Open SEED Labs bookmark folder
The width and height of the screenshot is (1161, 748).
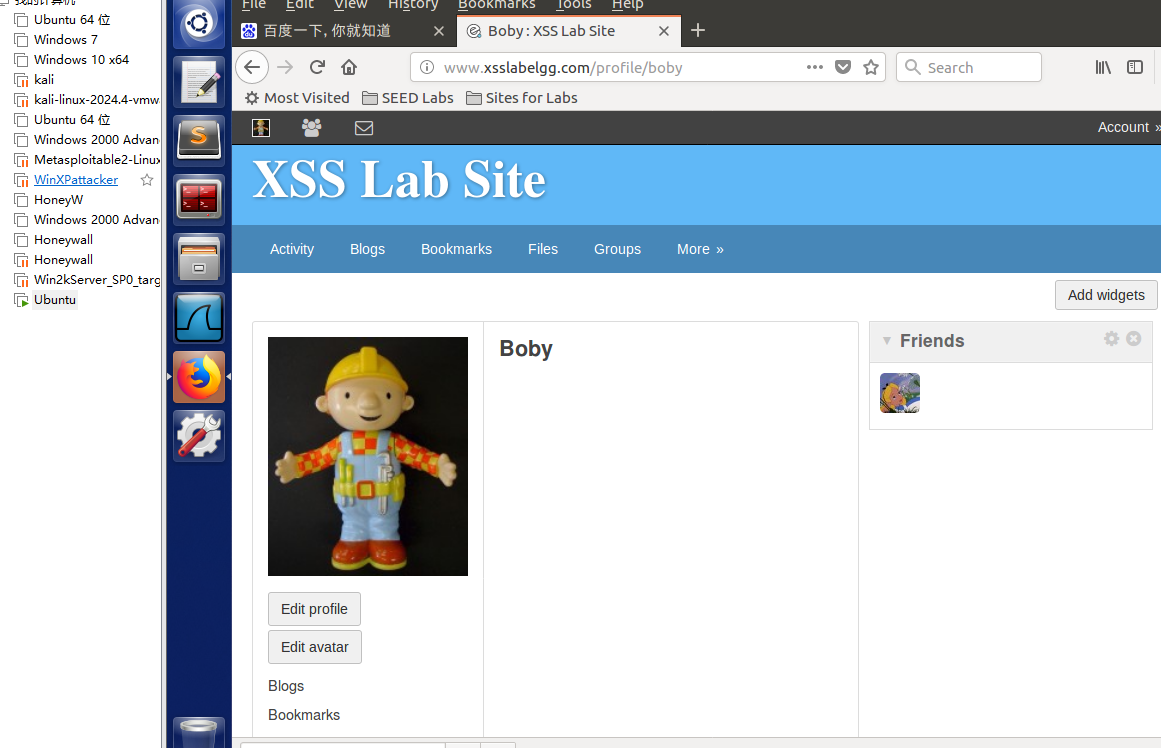tap(407, 98)
